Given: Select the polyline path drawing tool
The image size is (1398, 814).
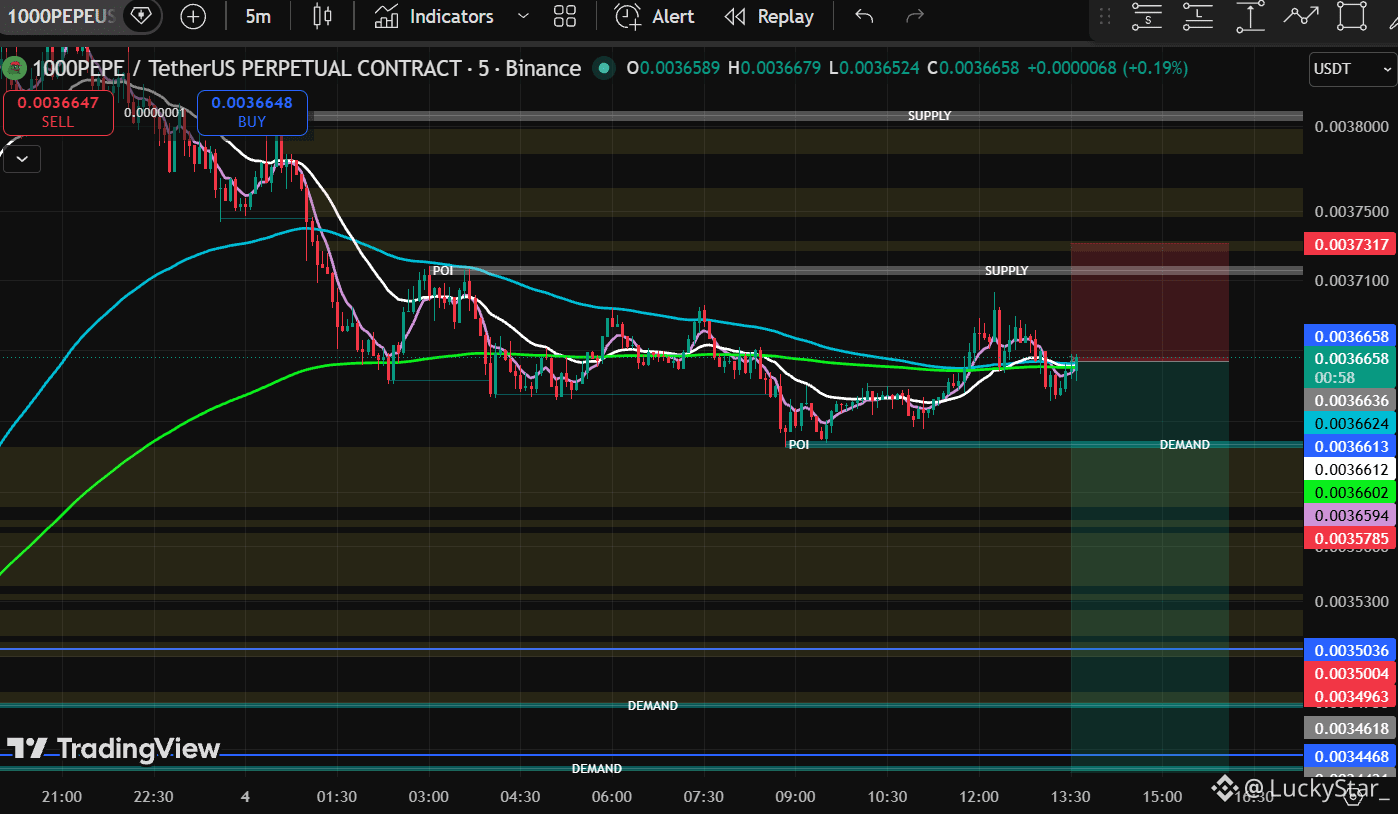Looking at the screenshot, I should click(x=1301, y=16).
